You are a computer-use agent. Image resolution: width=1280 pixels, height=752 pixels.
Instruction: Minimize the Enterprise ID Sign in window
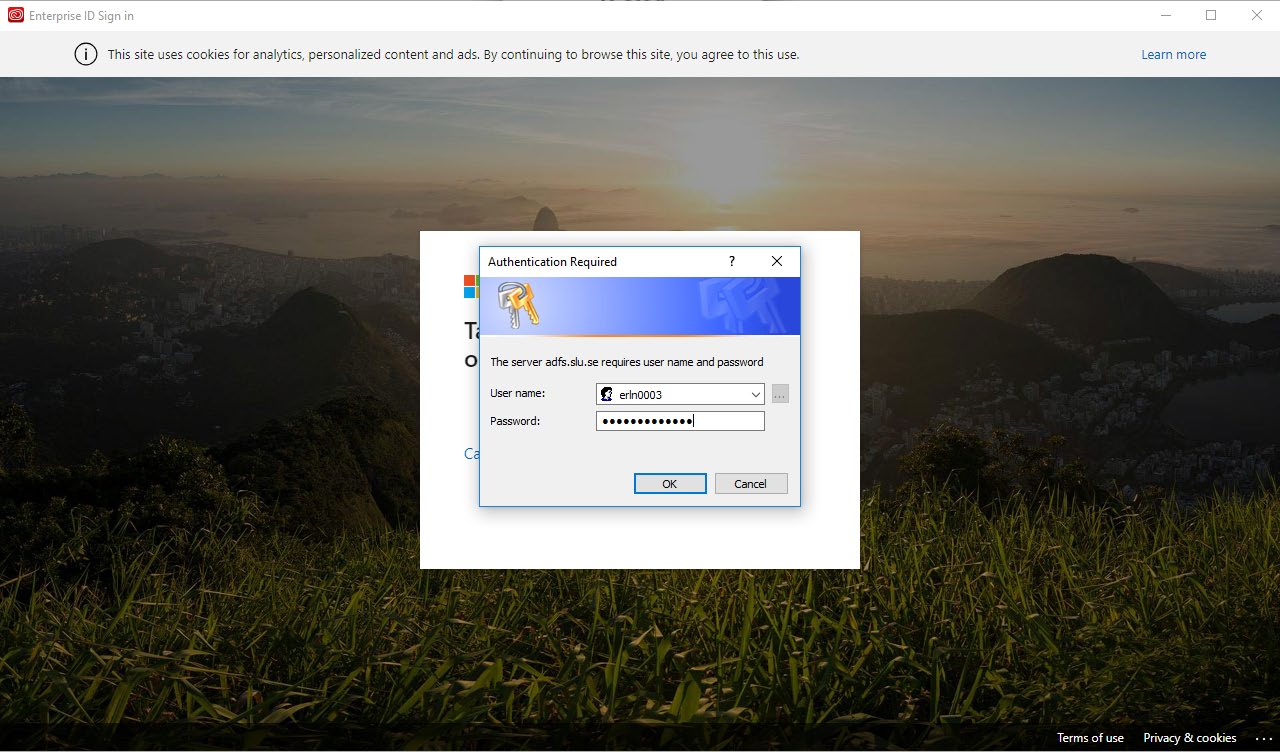click(1166, 15)
